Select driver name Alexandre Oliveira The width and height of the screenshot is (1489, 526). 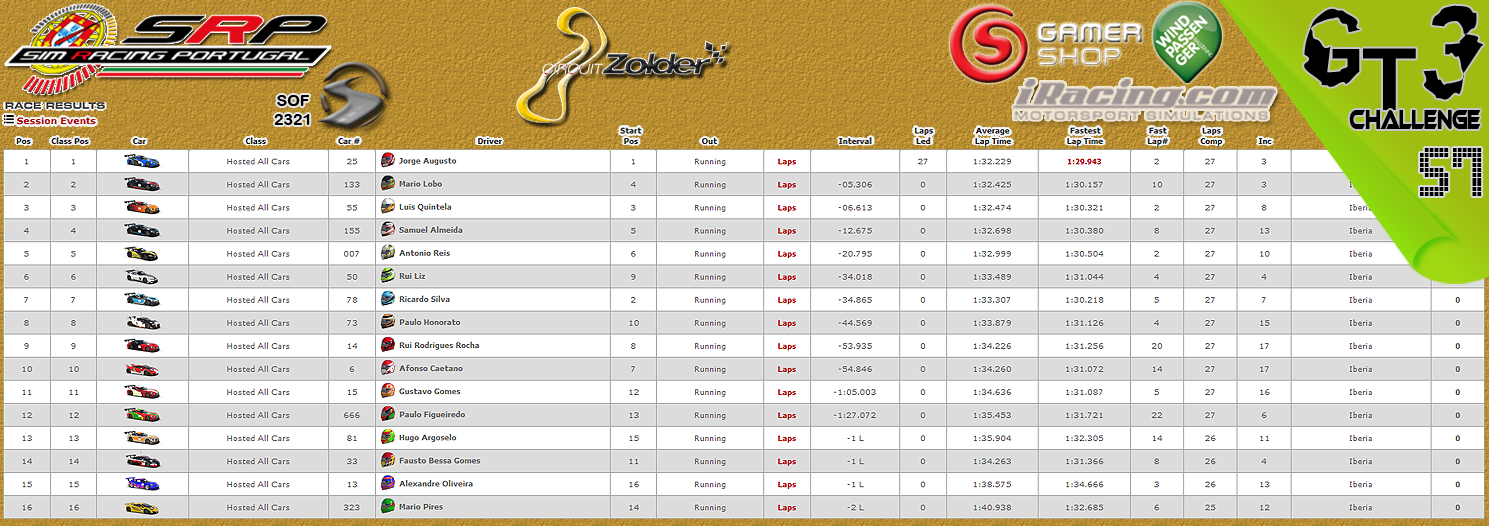point(436,484)
